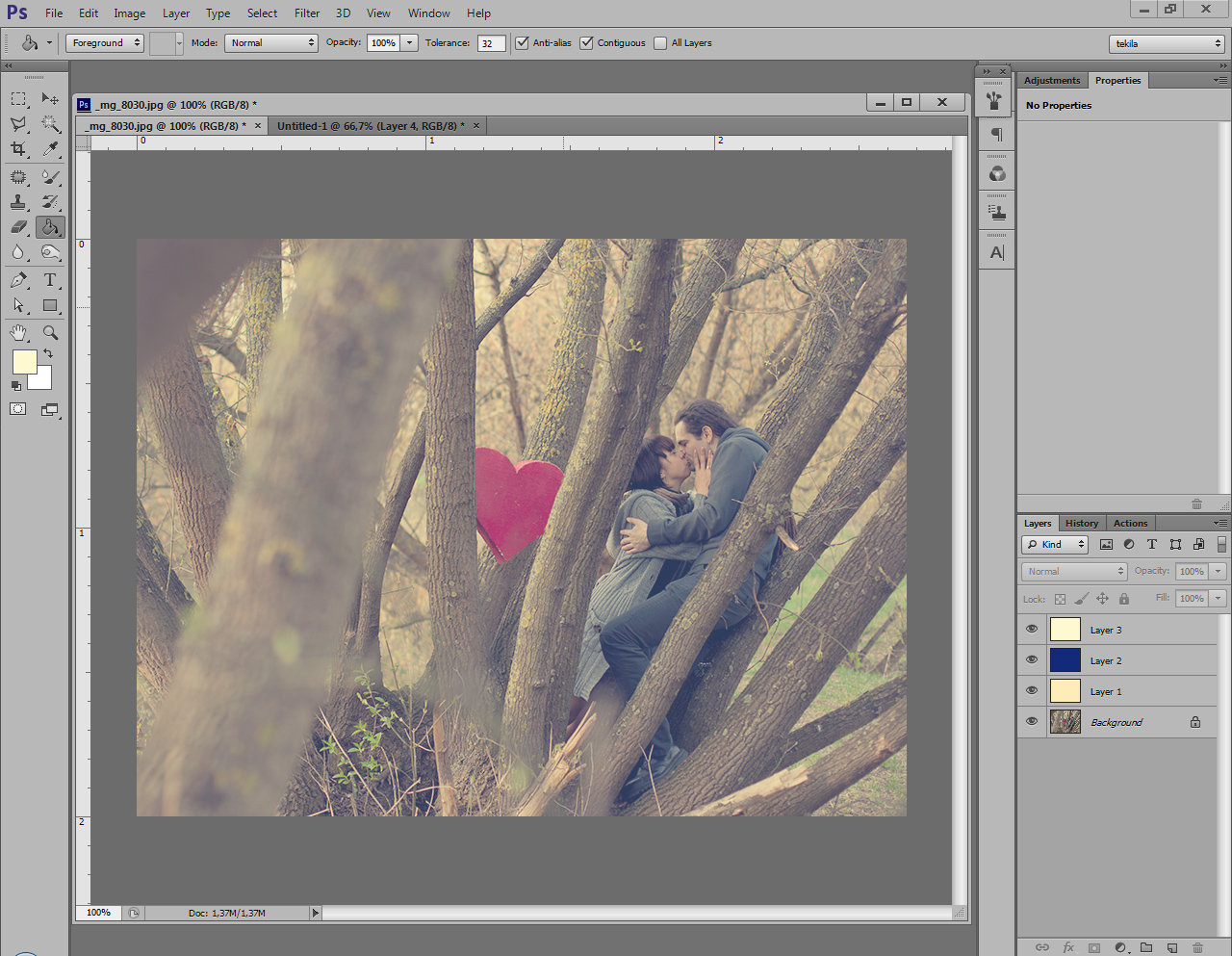
Task: Hide Layer 2 with its eye icon
Action: pos(1032,659)
